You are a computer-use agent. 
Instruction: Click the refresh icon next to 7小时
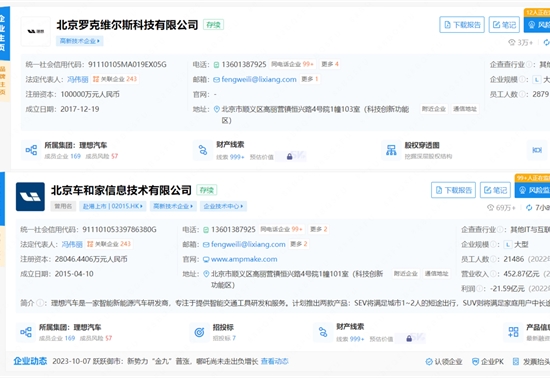coord(529,208)
